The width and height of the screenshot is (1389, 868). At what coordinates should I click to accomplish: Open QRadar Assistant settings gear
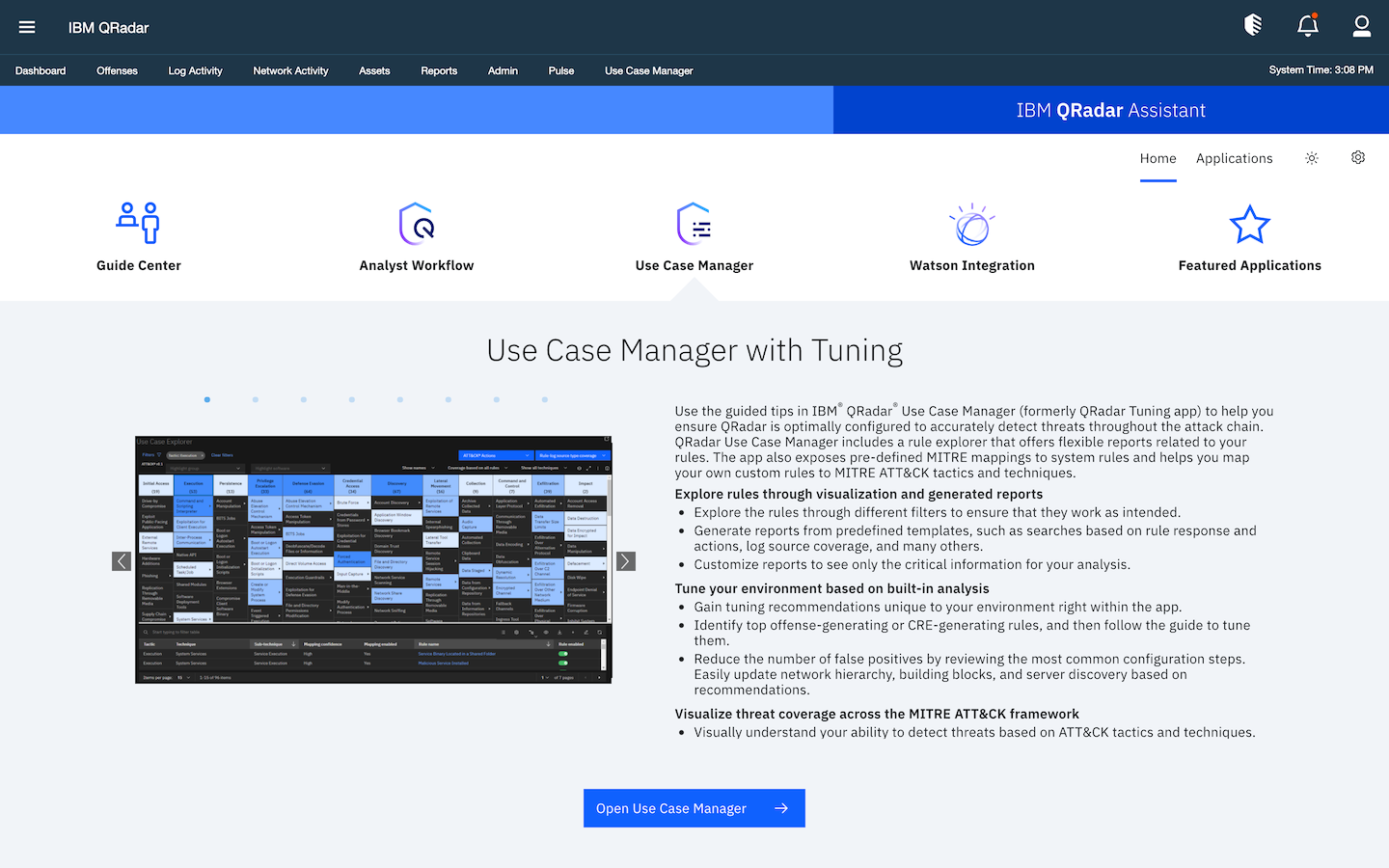1357,157
